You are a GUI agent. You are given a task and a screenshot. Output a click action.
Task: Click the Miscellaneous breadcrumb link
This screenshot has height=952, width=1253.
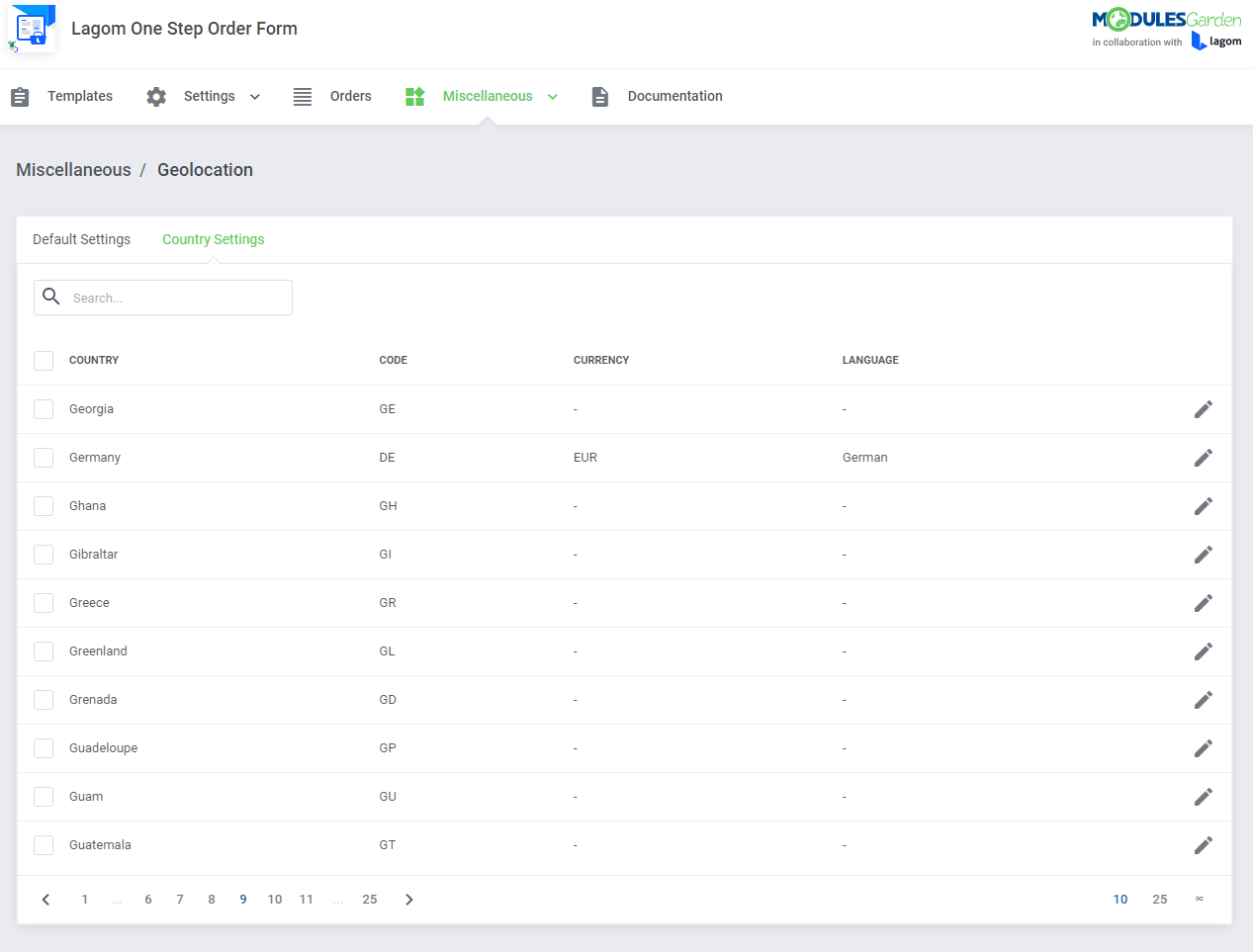tap(73, 170)
